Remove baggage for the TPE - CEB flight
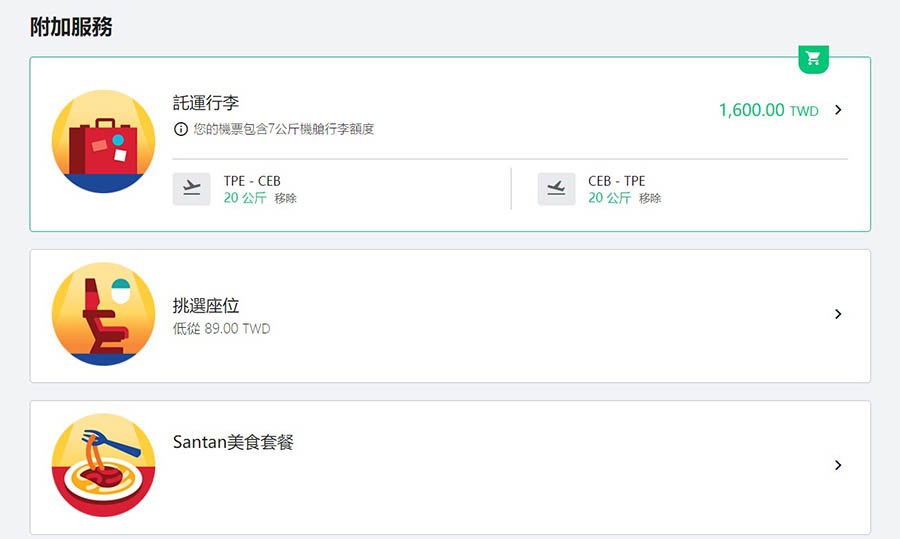Screen dimensions: 900x539 [286, 198]
